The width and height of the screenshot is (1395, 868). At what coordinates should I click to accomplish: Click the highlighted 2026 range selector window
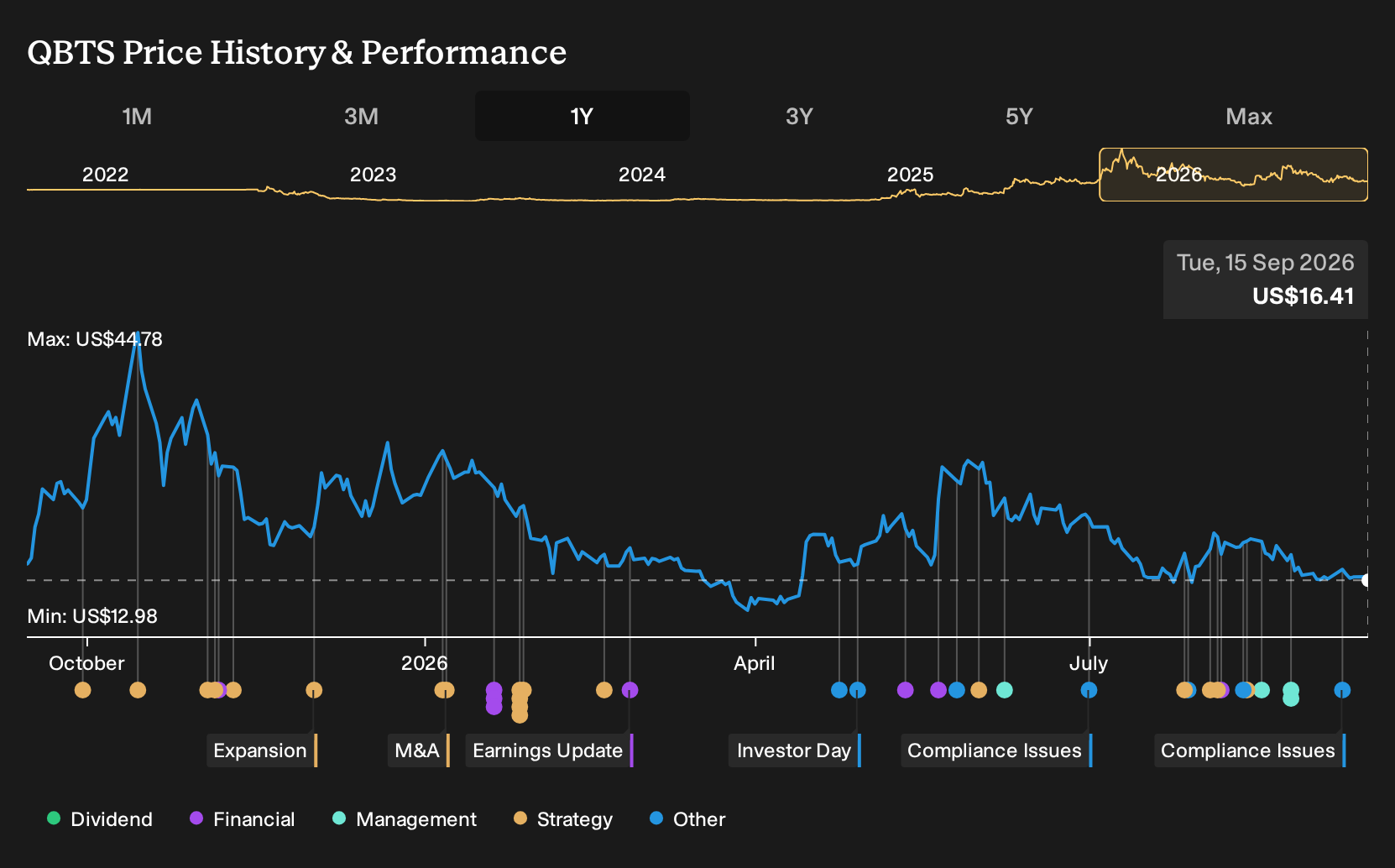click(1234, 175)
